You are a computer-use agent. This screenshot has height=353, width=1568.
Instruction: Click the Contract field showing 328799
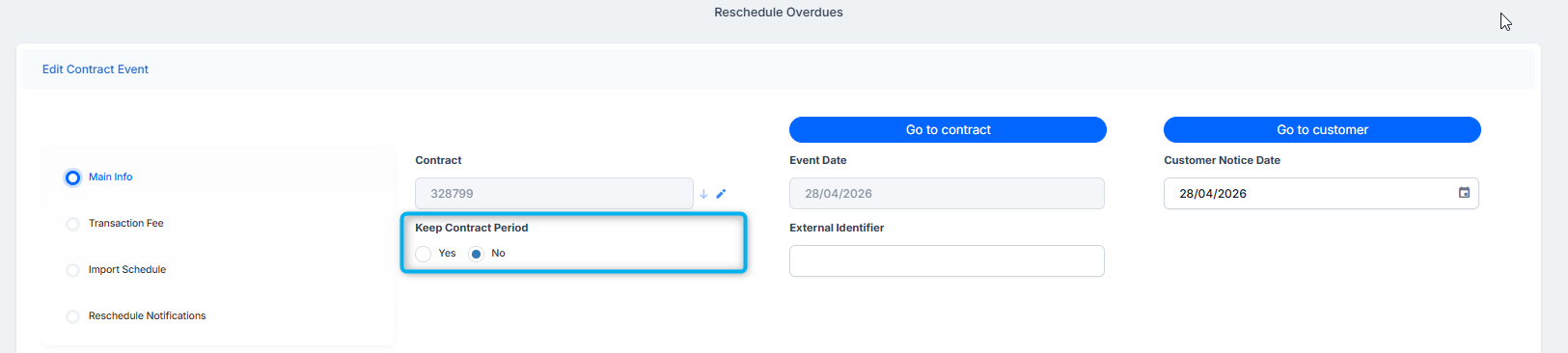click(x=554, y=193)
